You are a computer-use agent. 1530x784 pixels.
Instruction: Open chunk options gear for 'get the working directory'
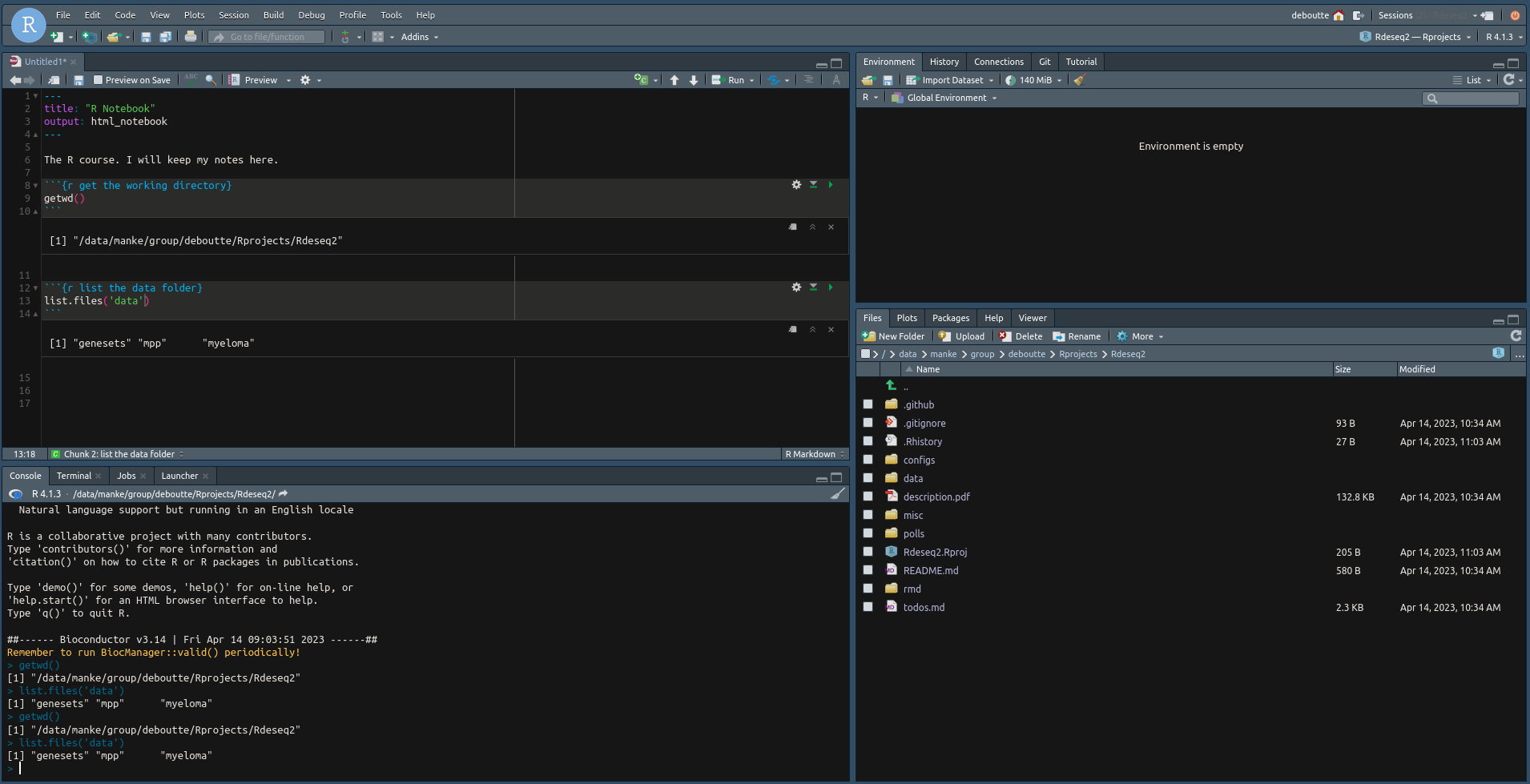(x=796, y=185)
